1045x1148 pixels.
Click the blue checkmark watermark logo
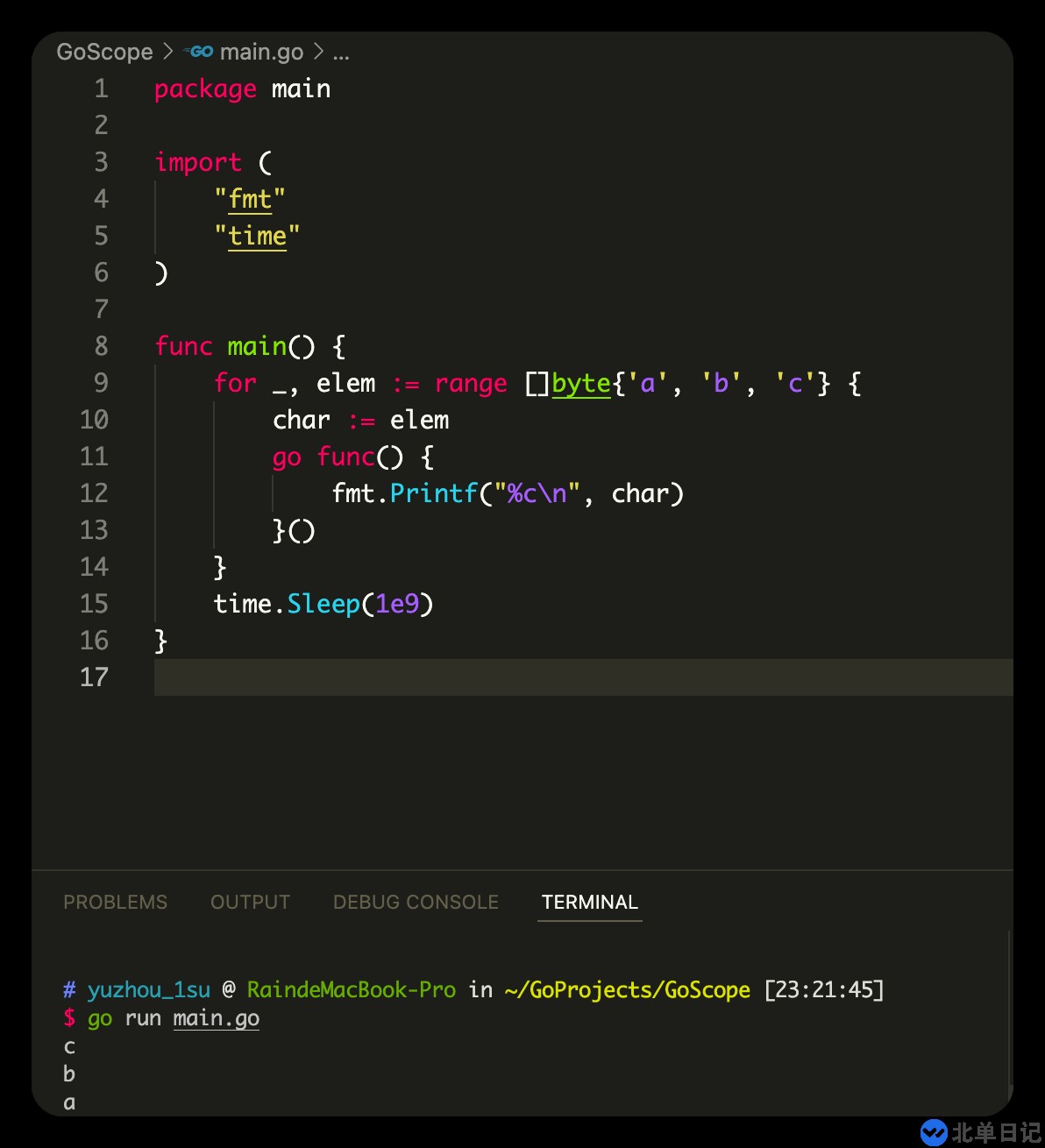934,1131
